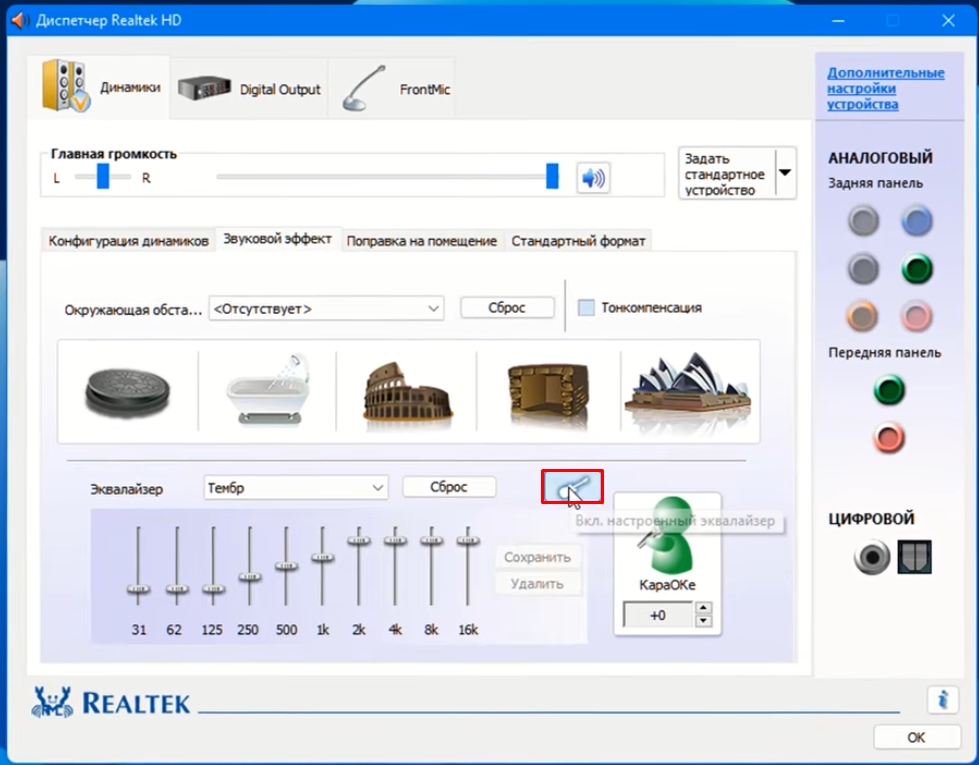Confirm with the OK button
Viewport: 979px width, 765px height.
coord(916,738)
